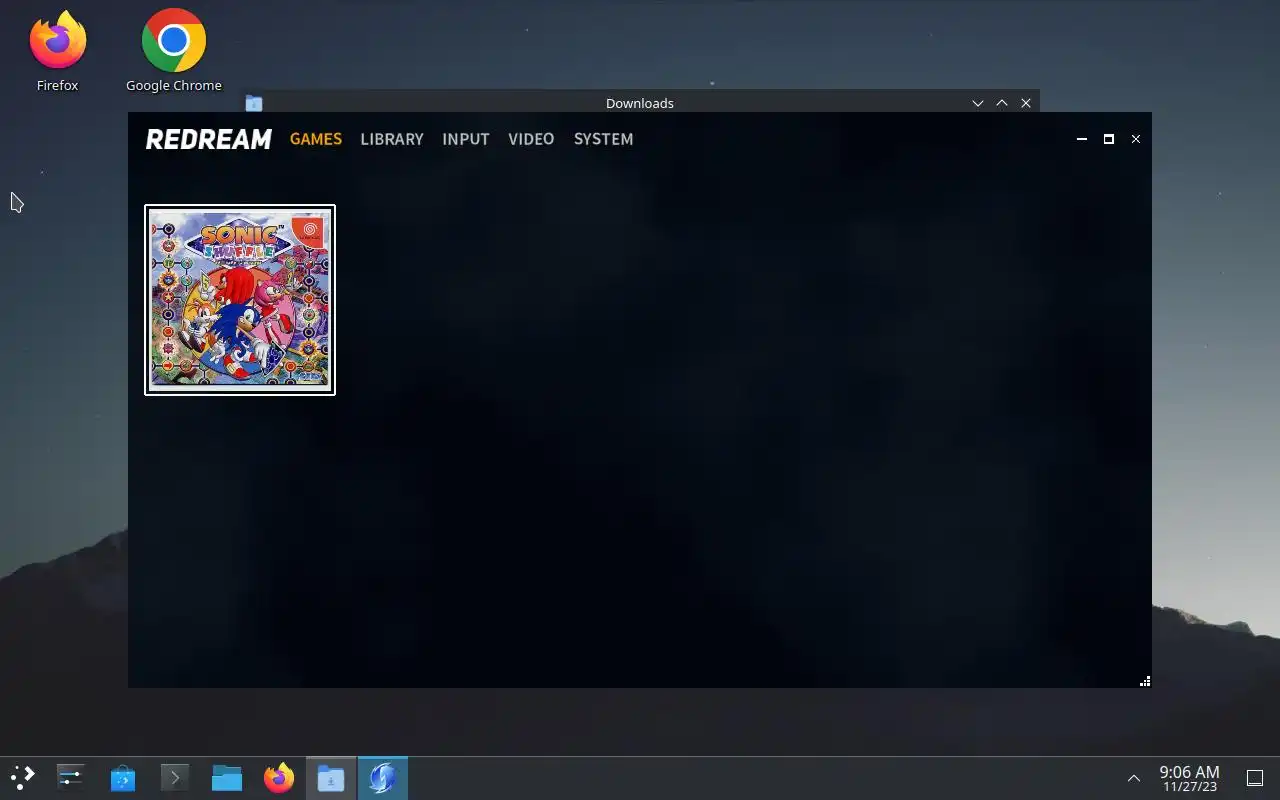
Task: Click the REDREAM logo
Action: pyautogui.click(x=209, y=139)
